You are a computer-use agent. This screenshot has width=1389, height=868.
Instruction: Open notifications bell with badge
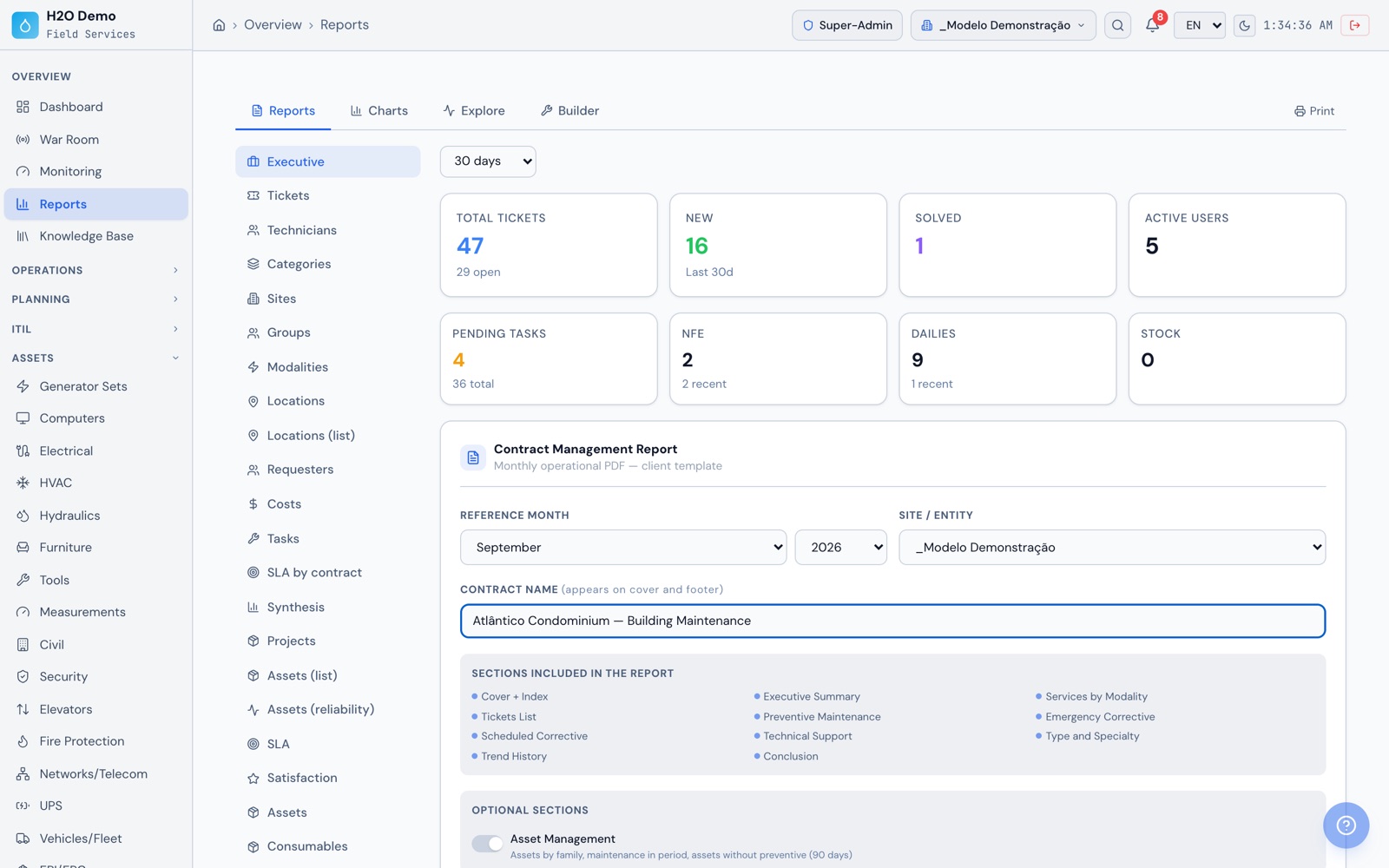pyautogui.click(x=1153, y=25)
